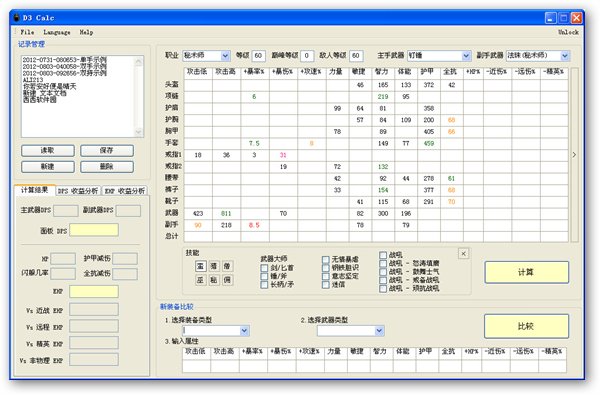The image size is (600, 395).
Task: Open the Help menu
Action: (x=86, y=32)
